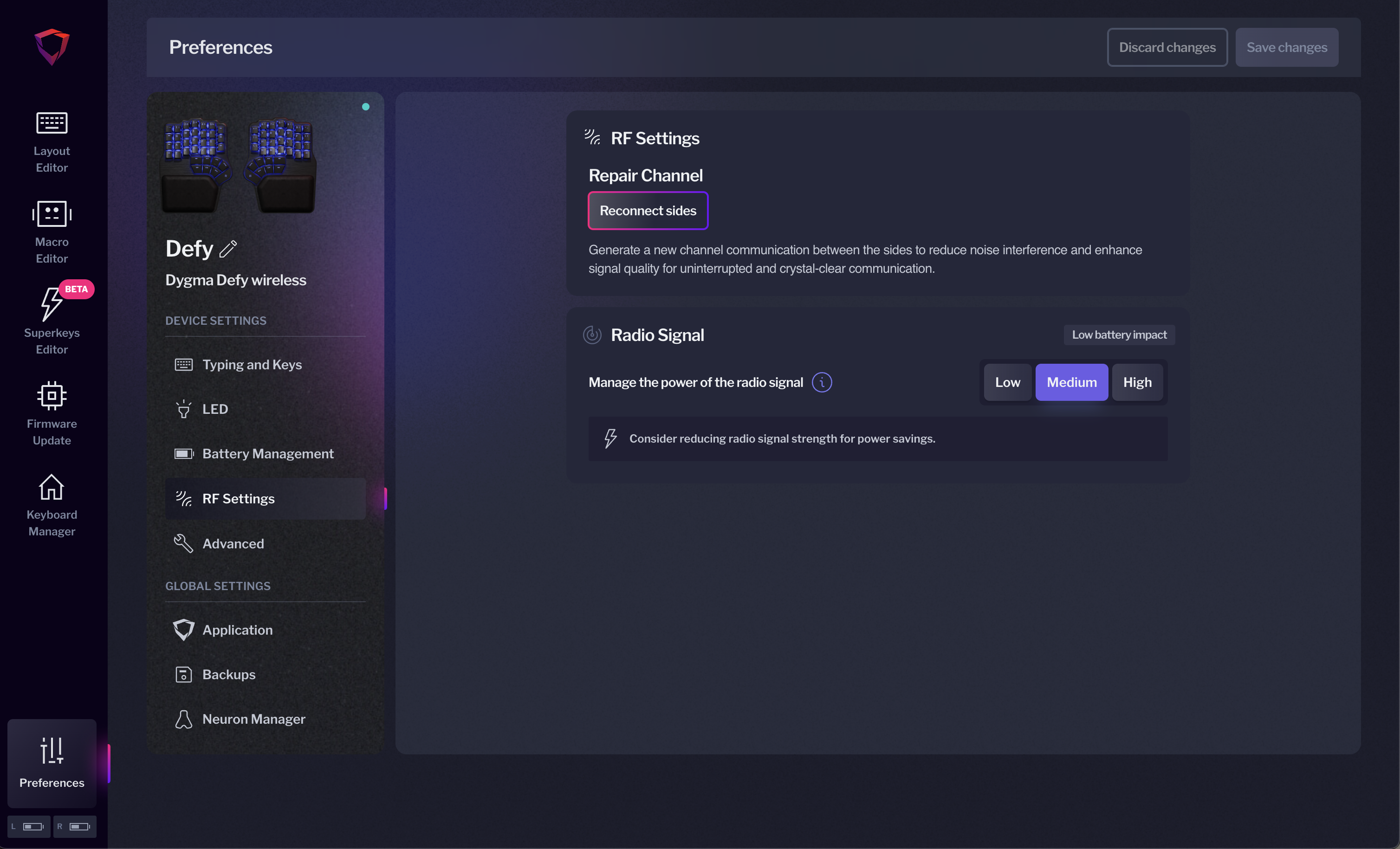Click the Repair Channel description paragraph
This screenshot has width=1400, height=849.
coord(865,259)
